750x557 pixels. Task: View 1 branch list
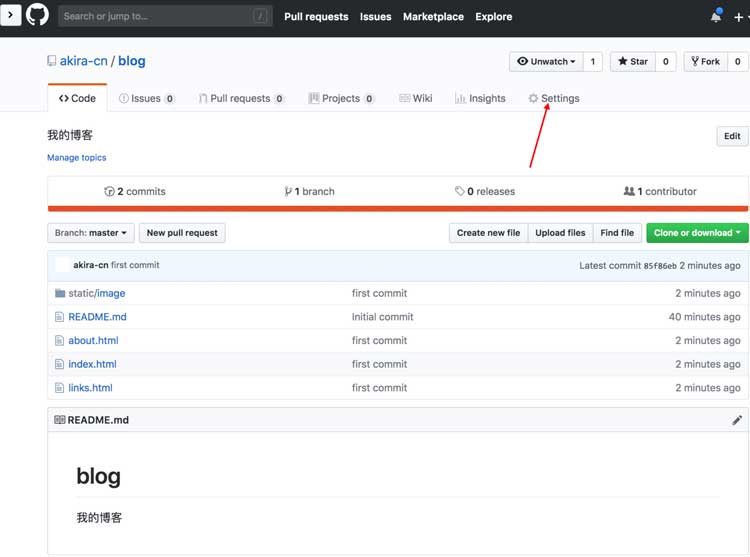pyautogui.click(x=309, y=192)
